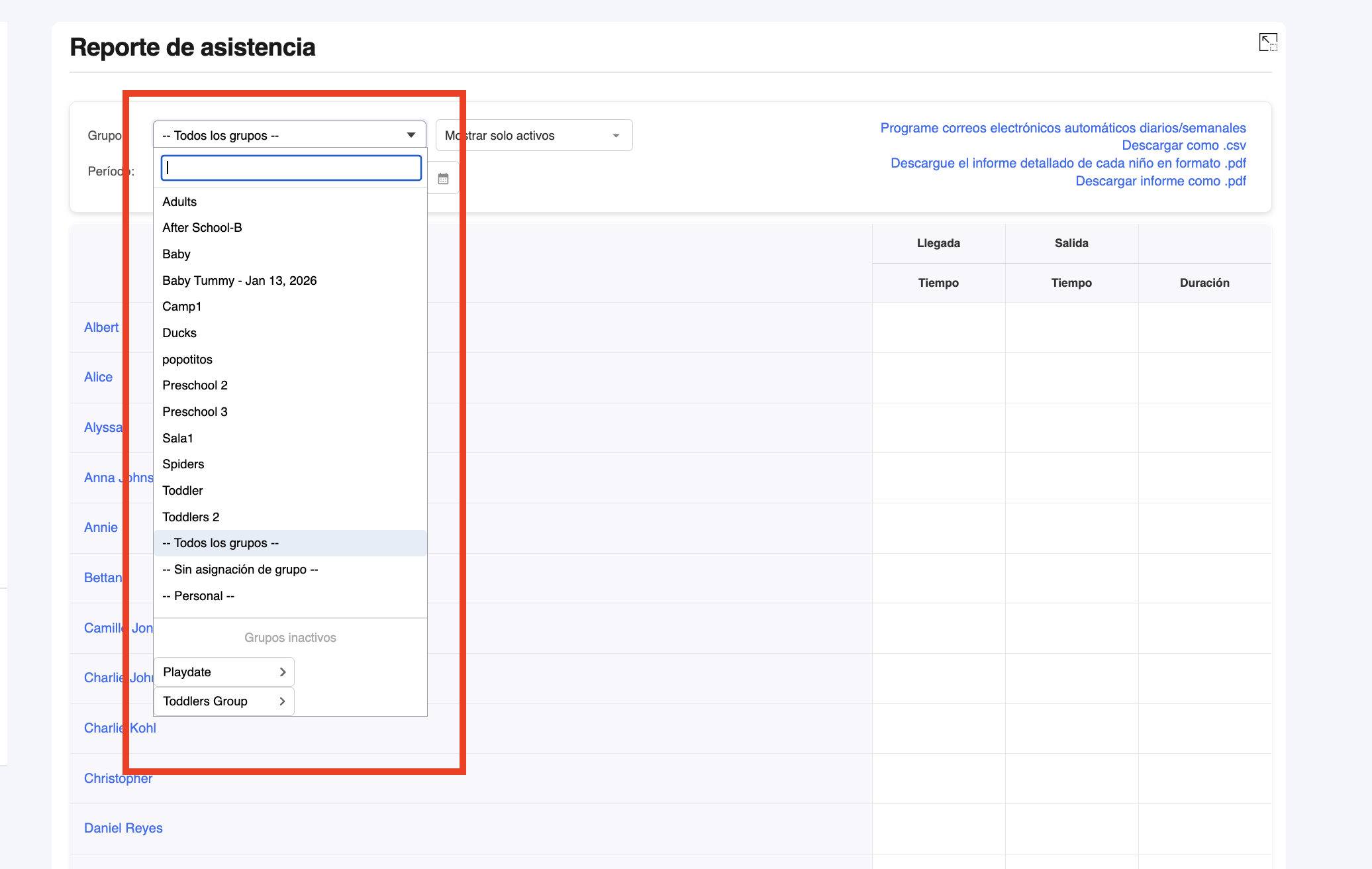This screenshot has width=1372, height=869.
Task: Open the calendar date picker icon
Action: click(x=444, y=179)
